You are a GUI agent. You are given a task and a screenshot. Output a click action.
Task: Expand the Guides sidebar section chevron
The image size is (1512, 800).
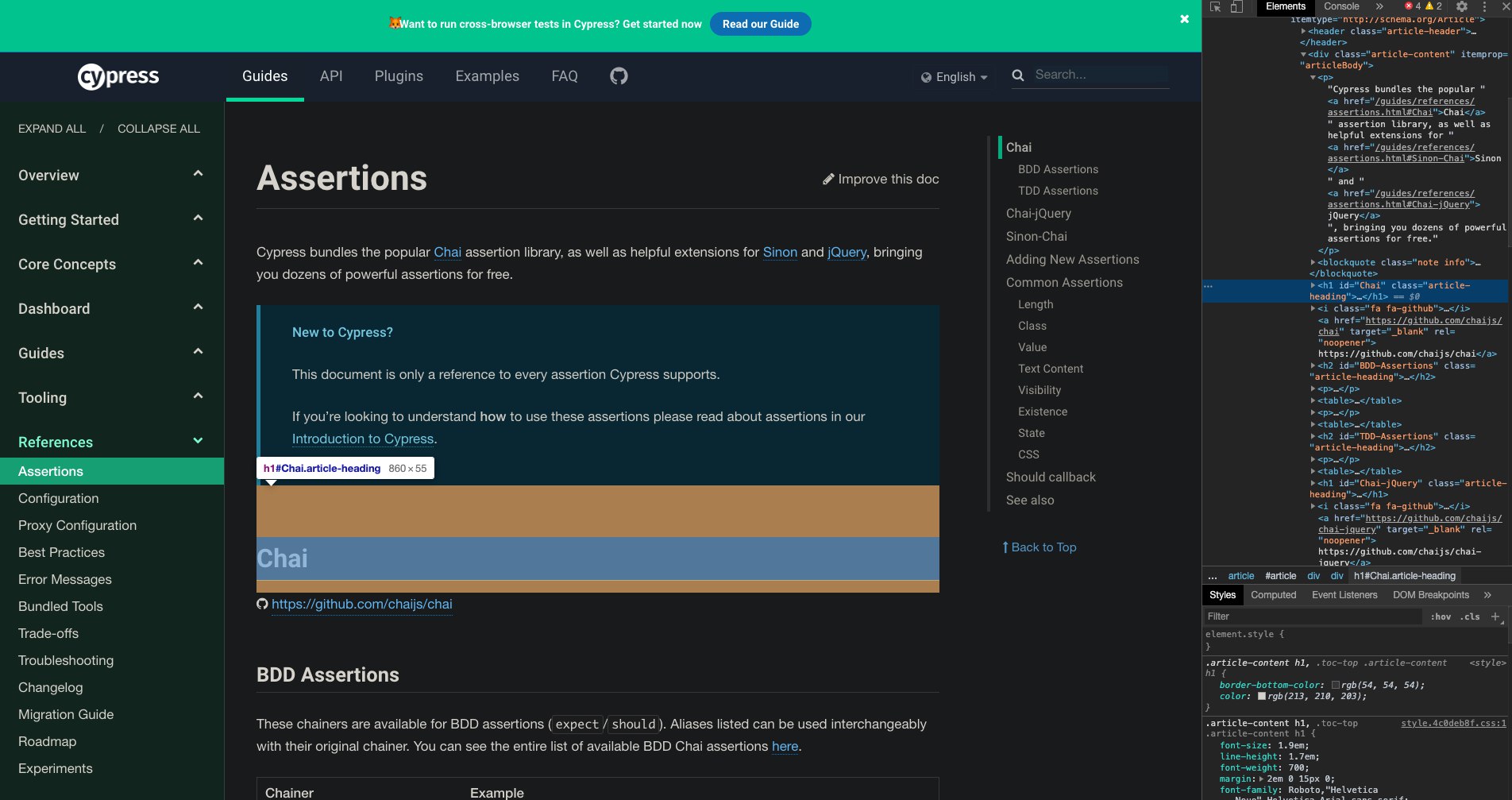point(198,351)
